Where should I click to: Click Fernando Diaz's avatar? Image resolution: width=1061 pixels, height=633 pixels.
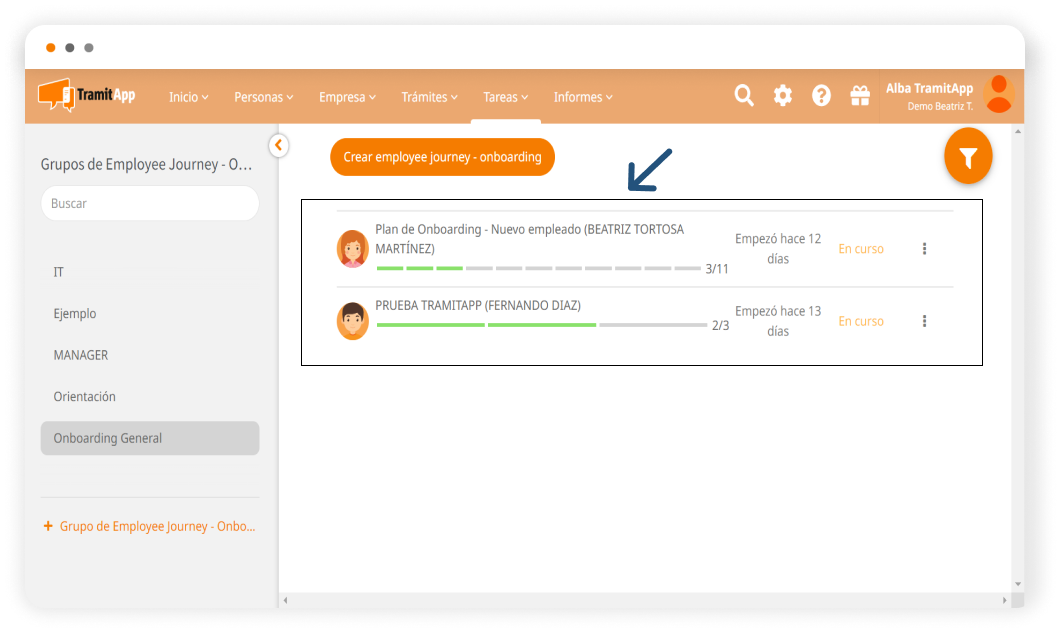pos(352,321)
